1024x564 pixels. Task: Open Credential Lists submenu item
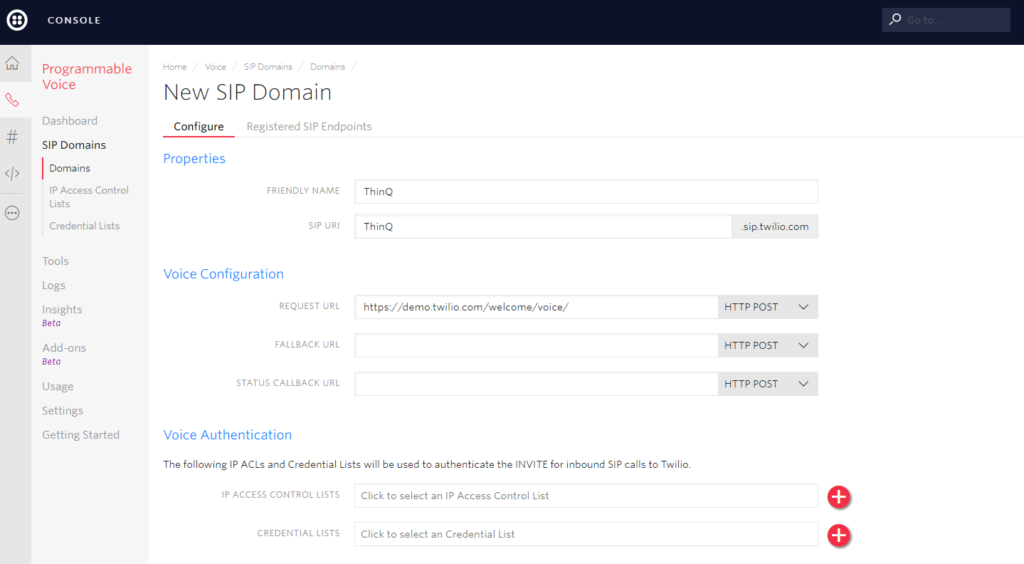point(84,226)
